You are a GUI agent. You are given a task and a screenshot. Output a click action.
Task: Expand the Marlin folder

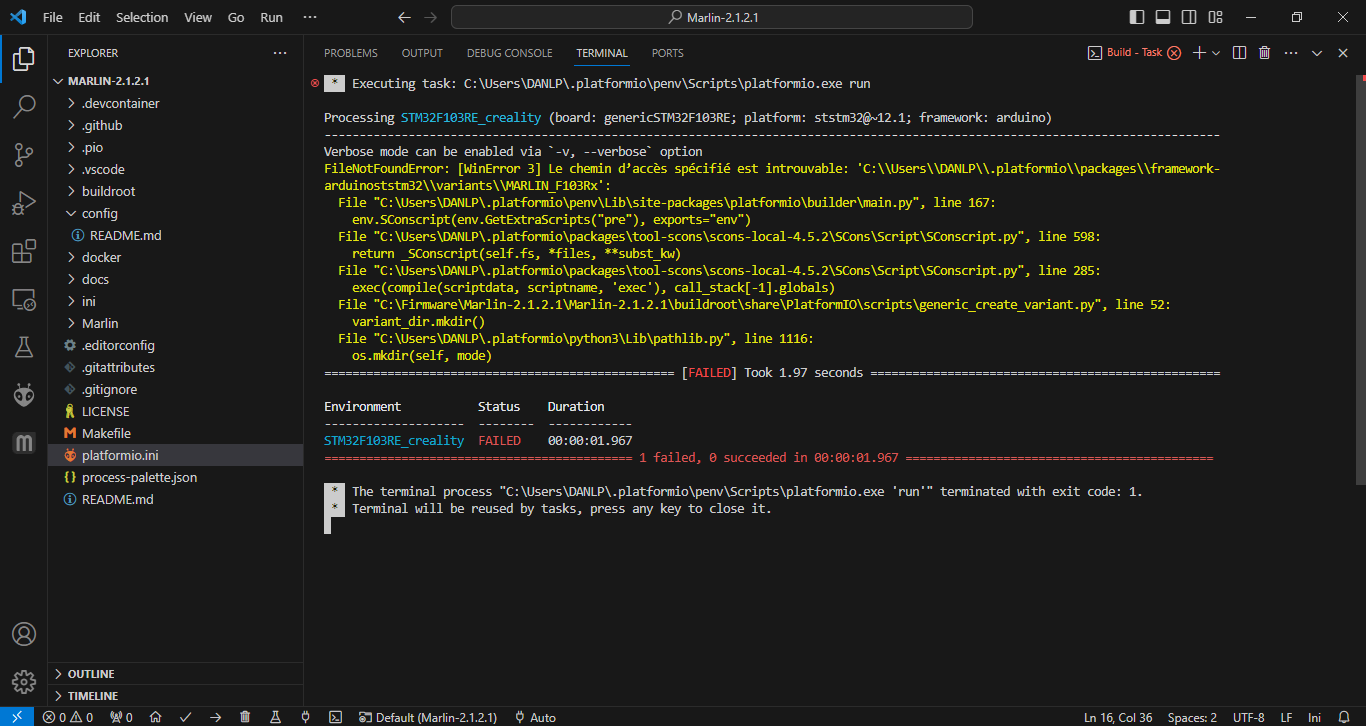(175, 323)
